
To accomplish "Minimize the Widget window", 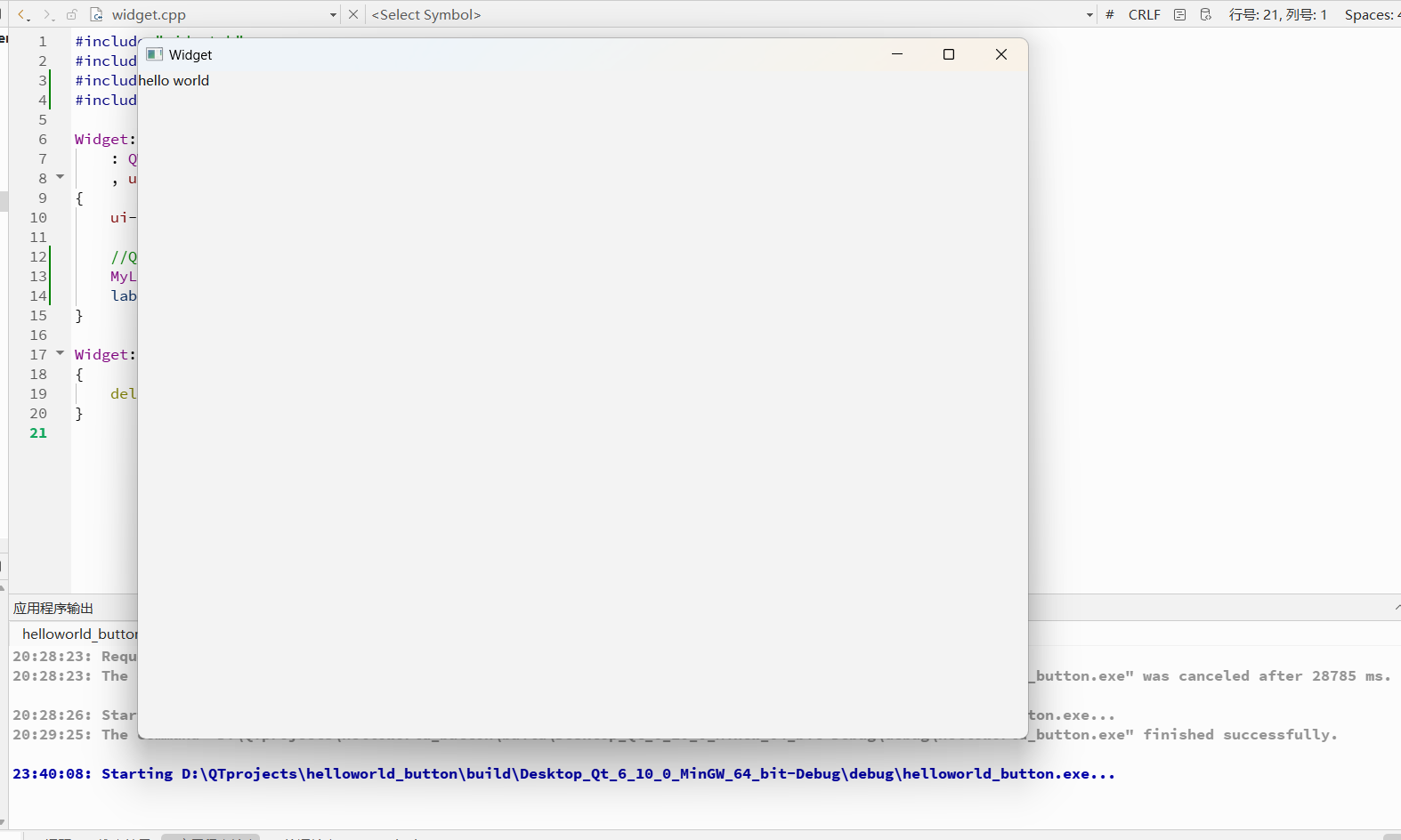I will point(897,54).
